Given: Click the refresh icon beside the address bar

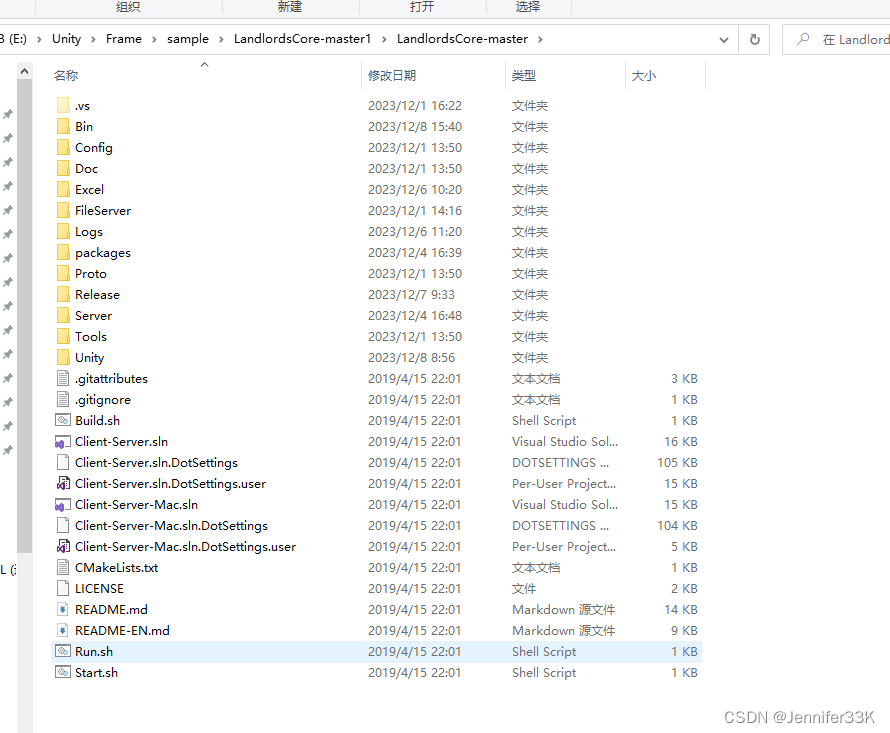Looking at the screenshot, I should (x=757, y=39).
